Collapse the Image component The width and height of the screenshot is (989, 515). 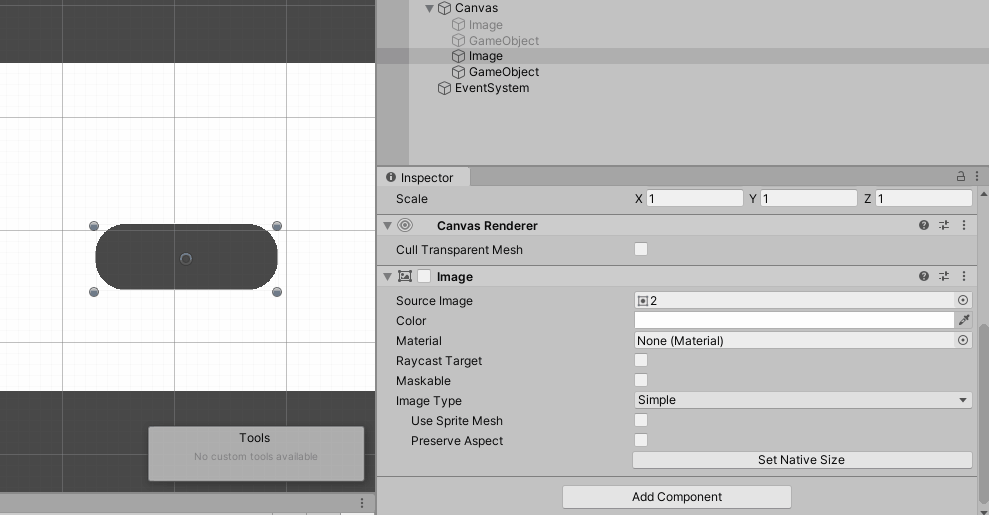pyautogui.click(x=387, y=277)
